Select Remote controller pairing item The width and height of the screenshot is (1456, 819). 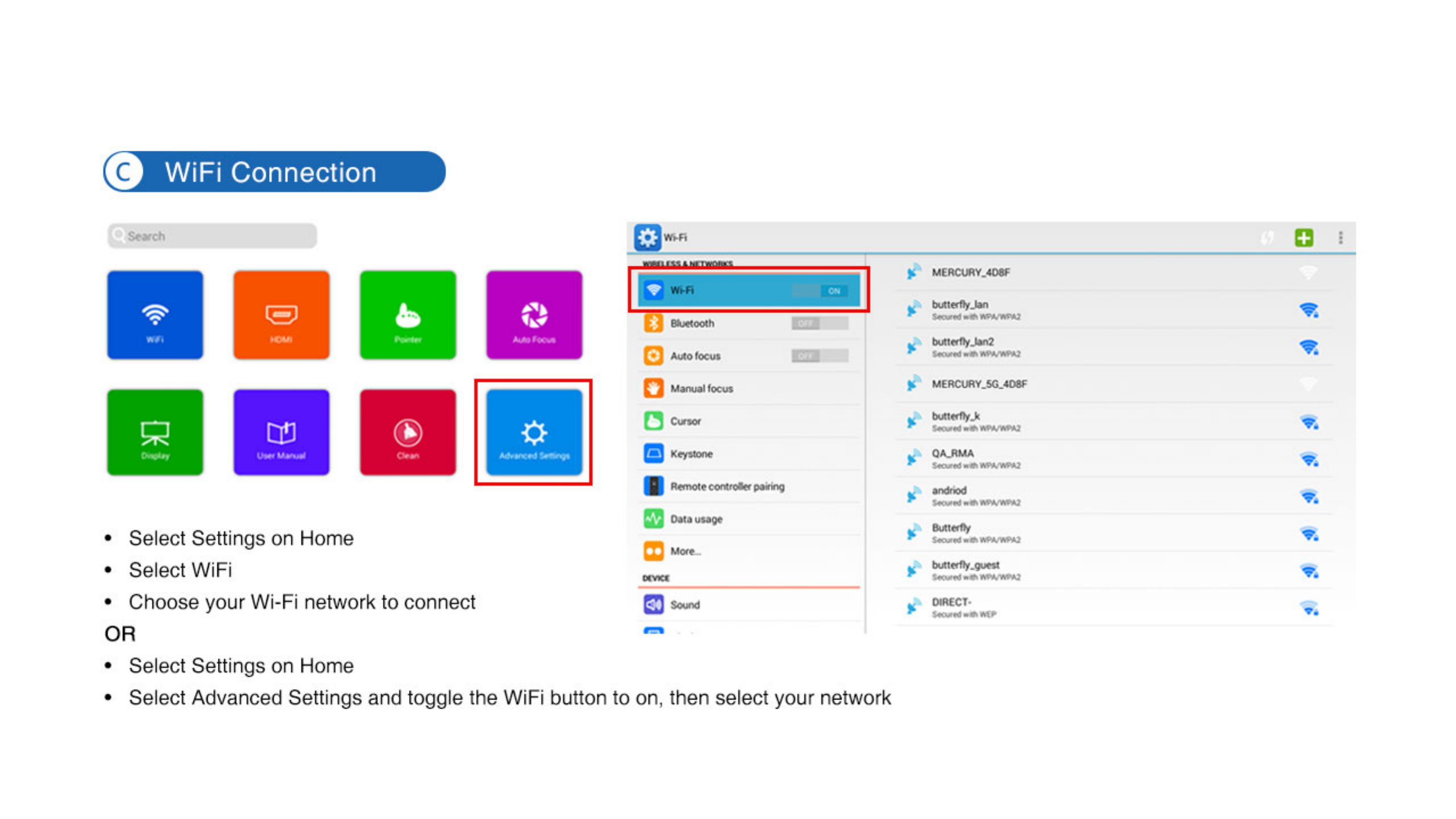[727, 486]
